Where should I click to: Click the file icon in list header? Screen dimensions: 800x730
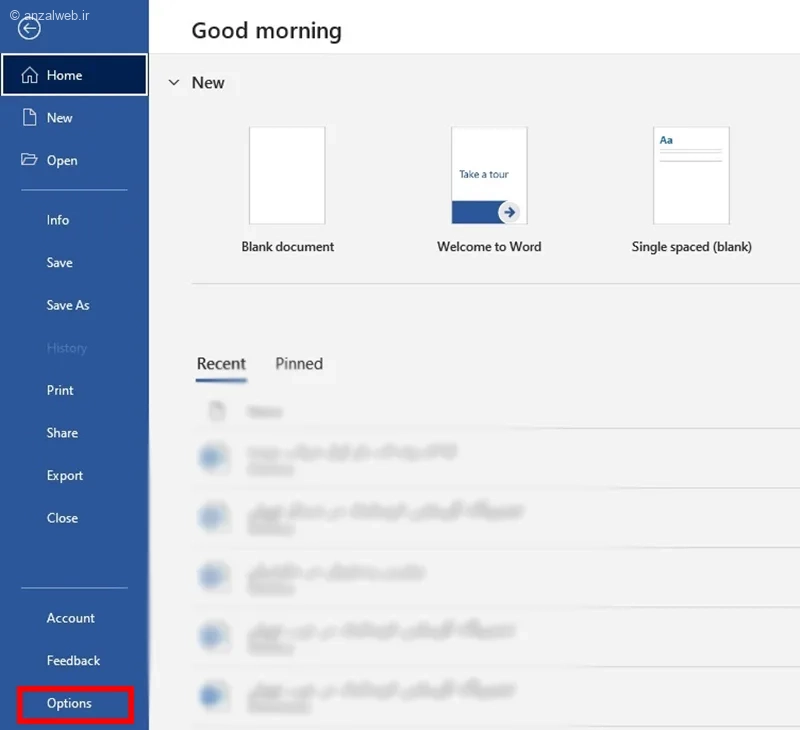point(216,411)
